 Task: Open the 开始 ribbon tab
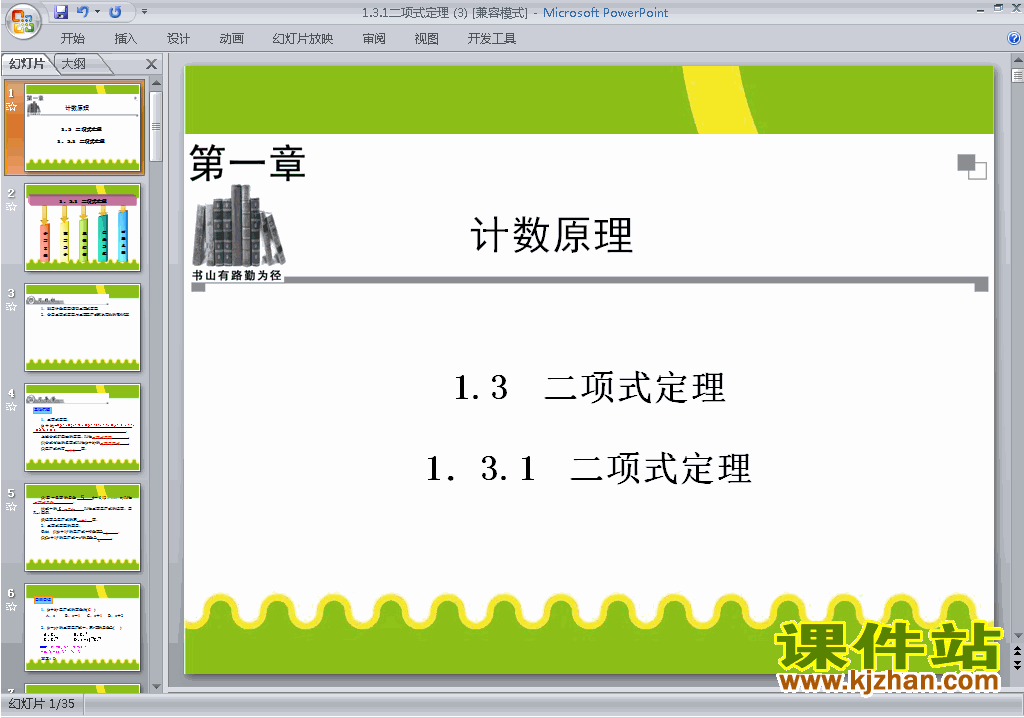coord(72,39)
